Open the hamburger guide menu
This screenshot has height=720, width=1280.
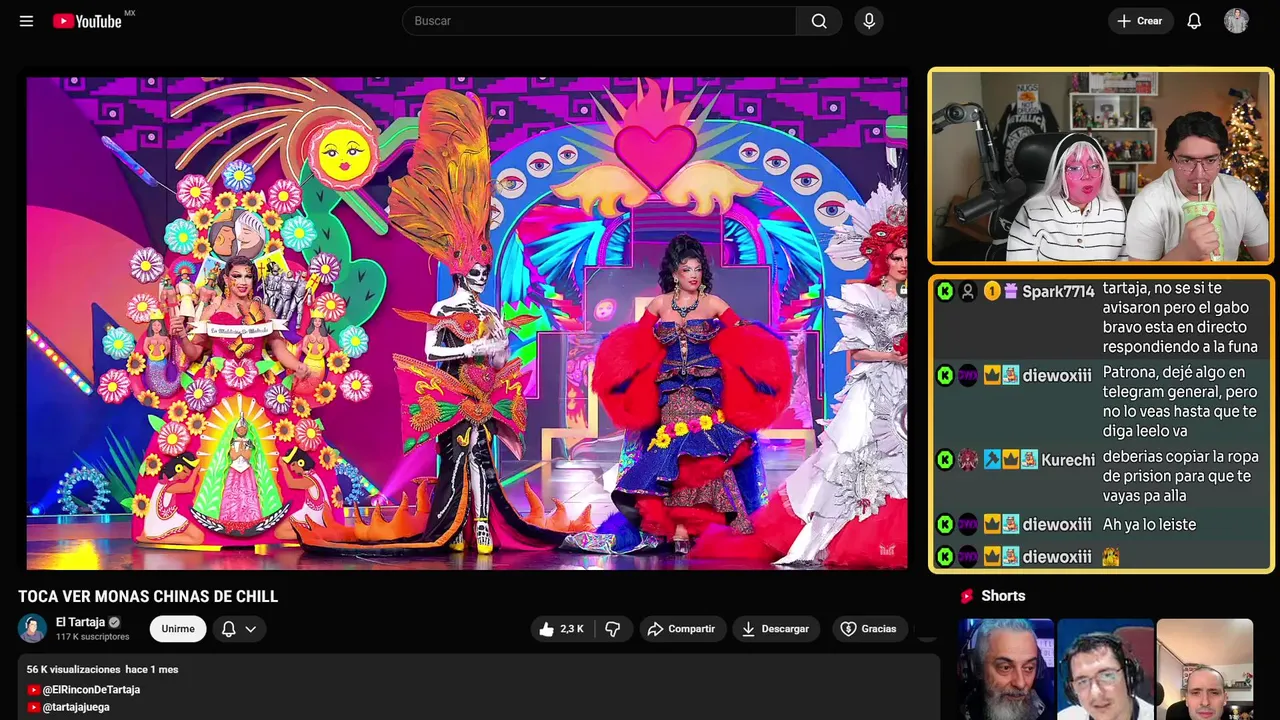tap(27, 21)
